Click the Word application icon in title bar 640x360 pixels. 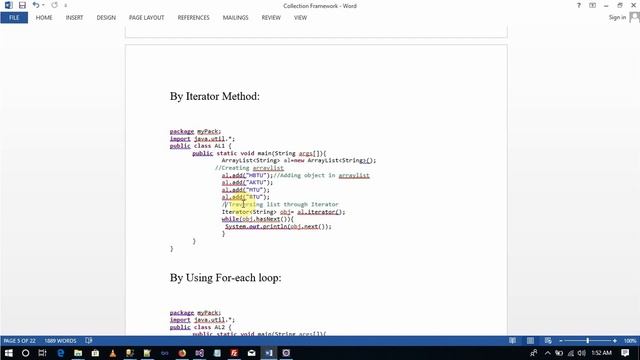tap(8, 5)
